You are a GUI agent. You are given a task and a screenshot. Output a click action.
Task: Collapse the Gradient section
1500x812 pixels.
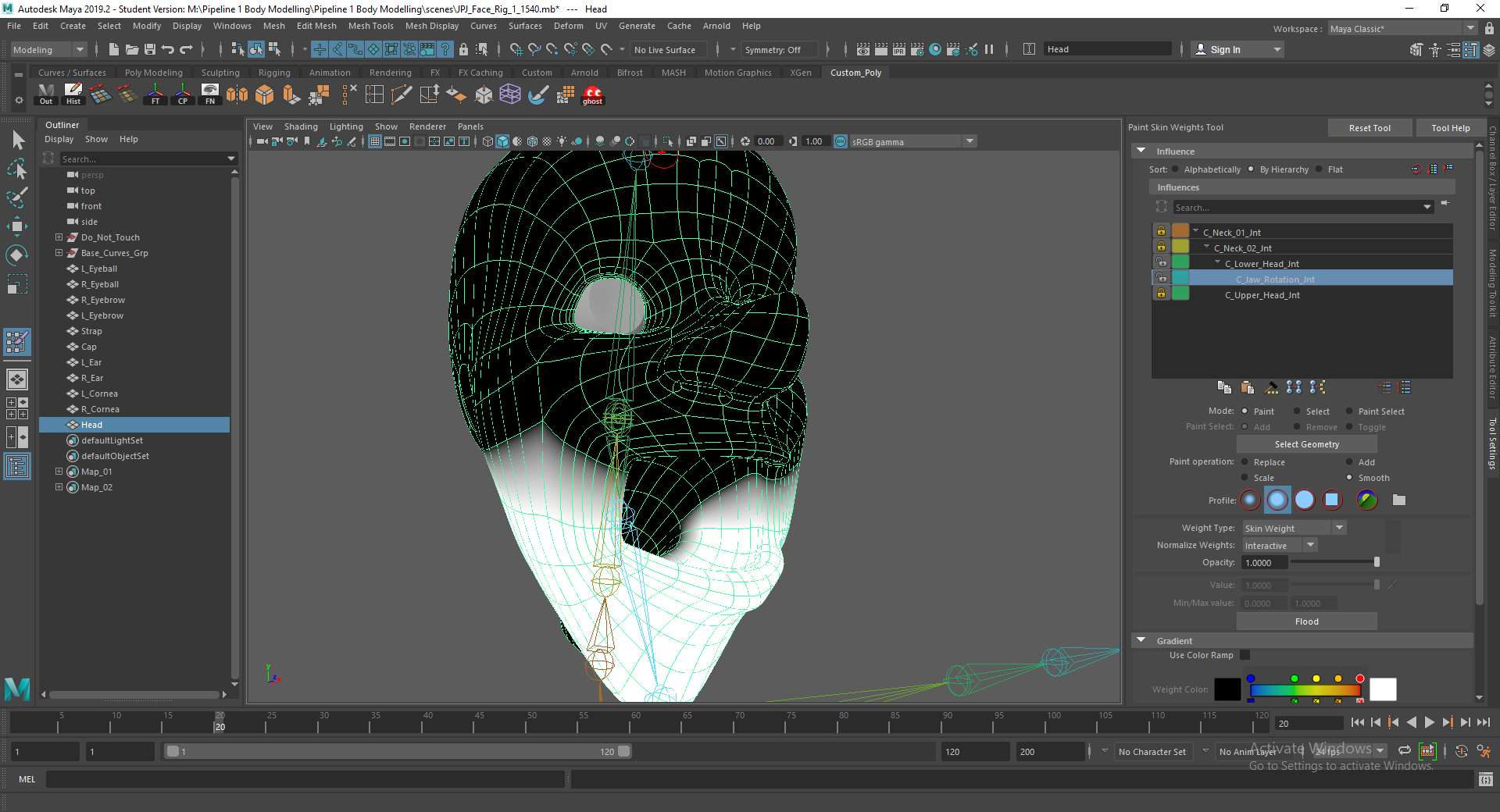(1141, 640)
